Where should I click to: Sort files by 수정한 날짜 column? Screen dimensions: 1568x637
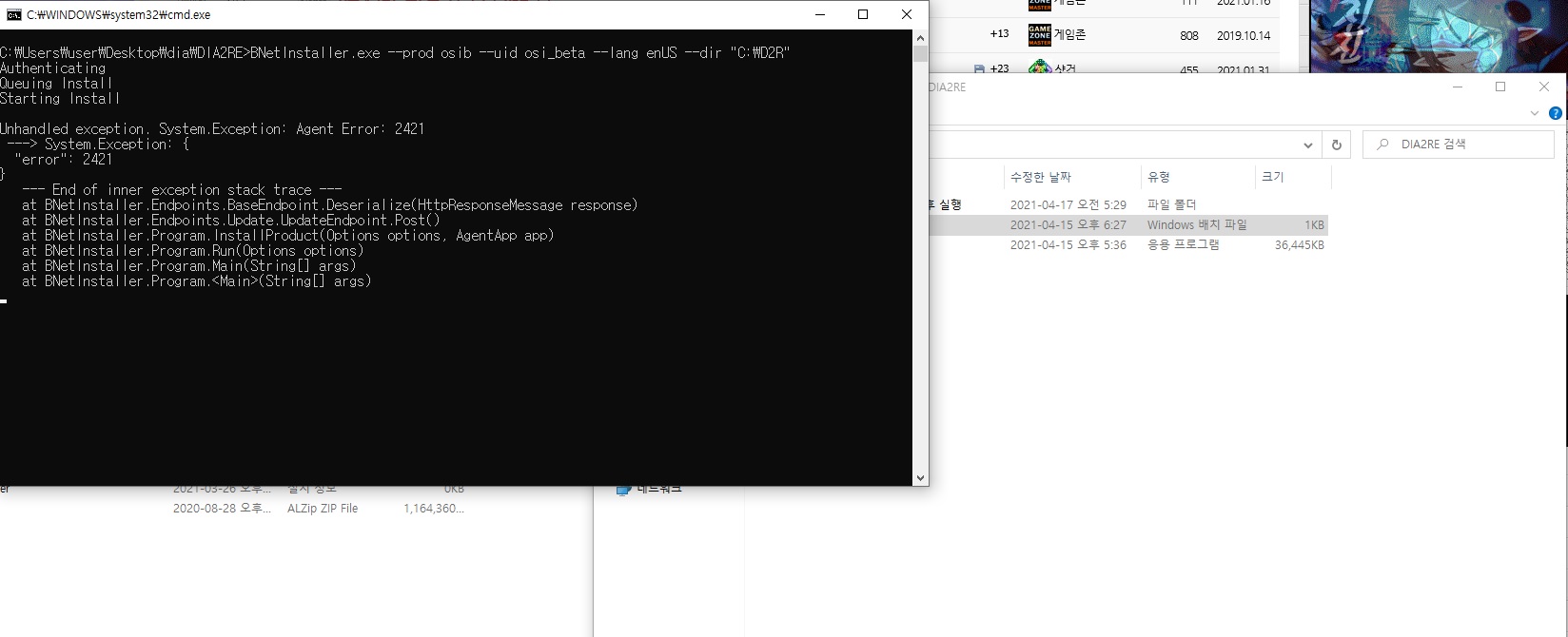point(1040,177)
